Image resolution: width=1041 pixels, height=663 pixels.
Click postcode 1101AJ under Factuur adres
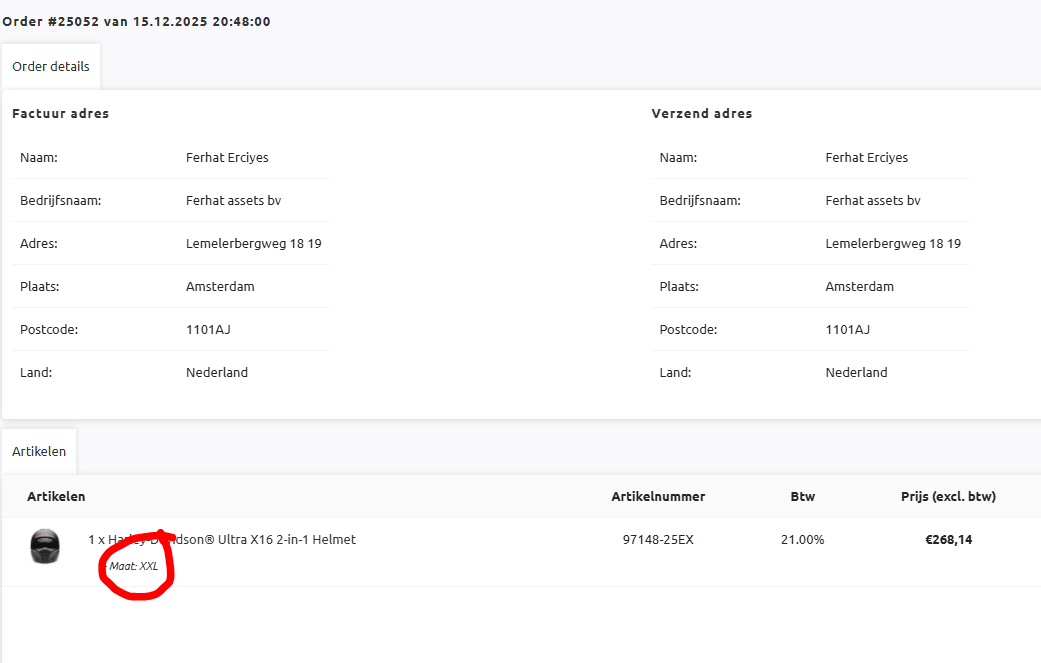(208, 329)
